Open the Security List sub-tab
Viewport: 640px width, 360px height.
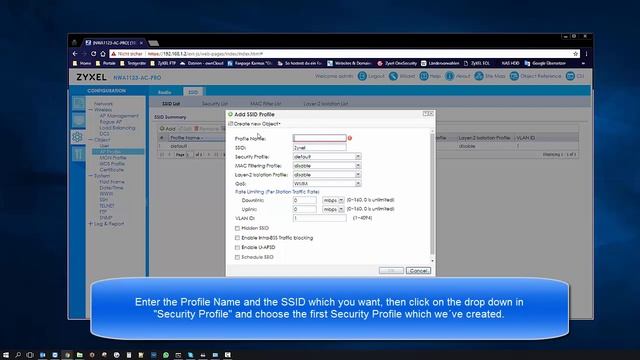(215, 104)
